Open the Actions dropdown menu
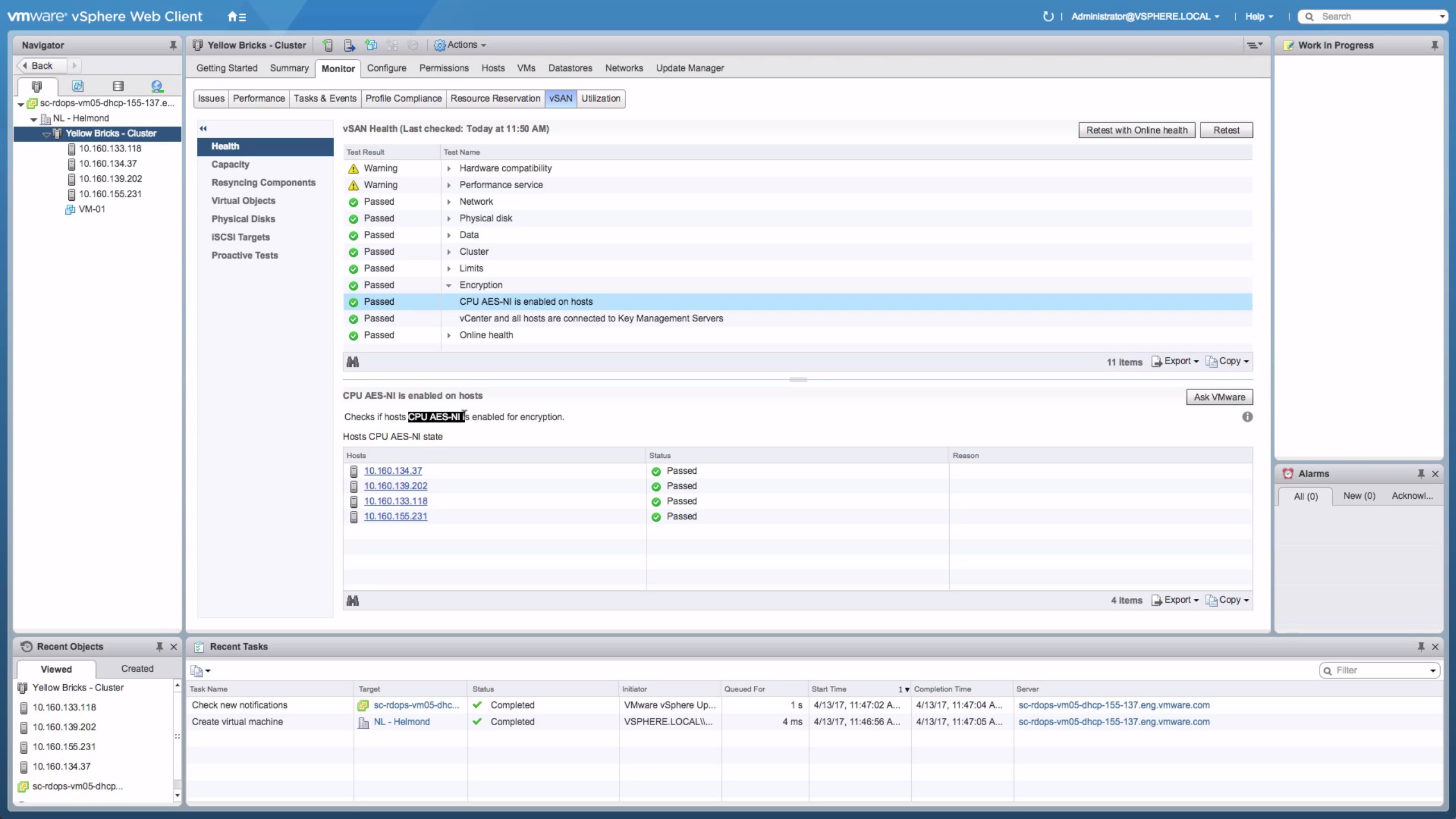1456x819 pixels. click(461, 45)
